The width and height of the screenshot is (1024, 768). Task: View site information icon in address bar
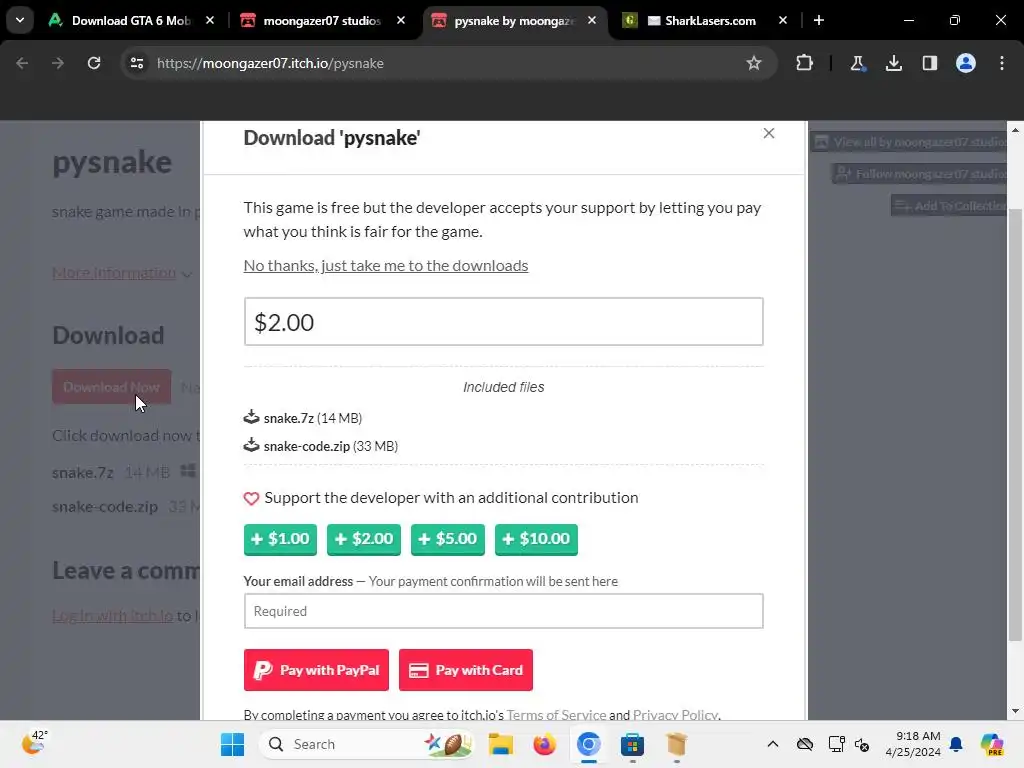[x=137, y=63]
